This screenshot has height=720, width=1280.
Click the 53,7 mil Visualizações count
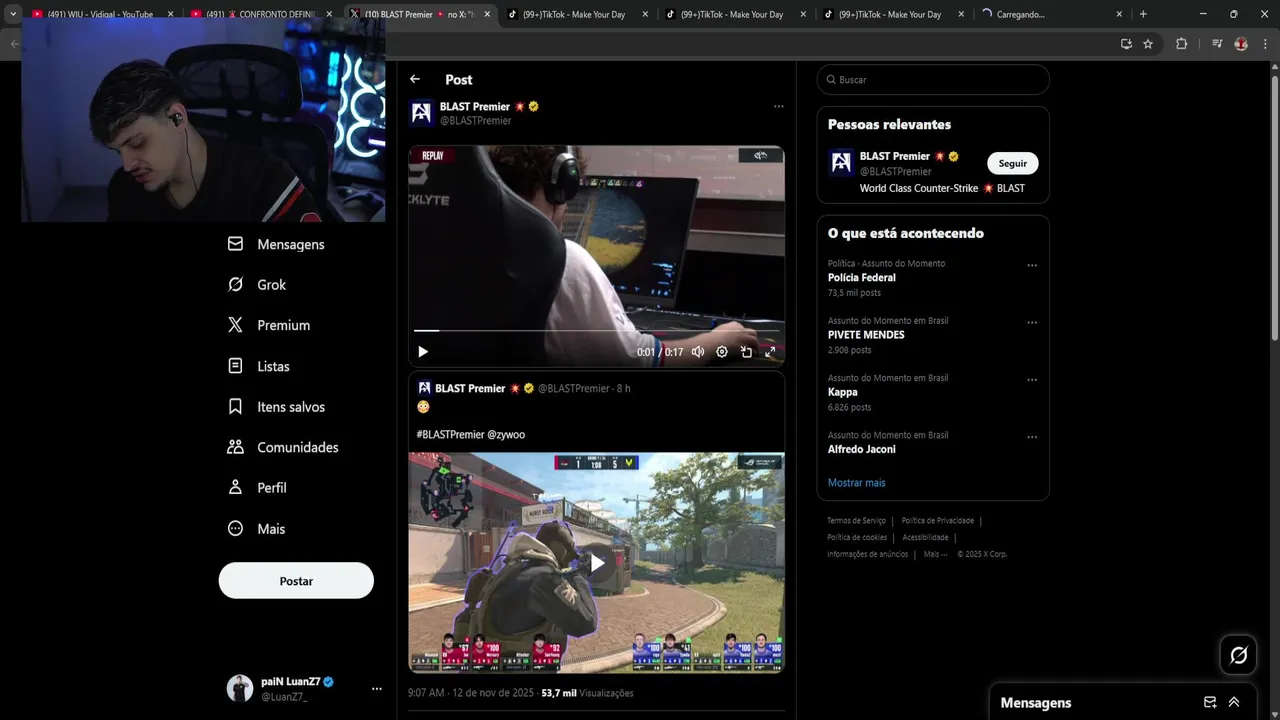pos(587,693)
